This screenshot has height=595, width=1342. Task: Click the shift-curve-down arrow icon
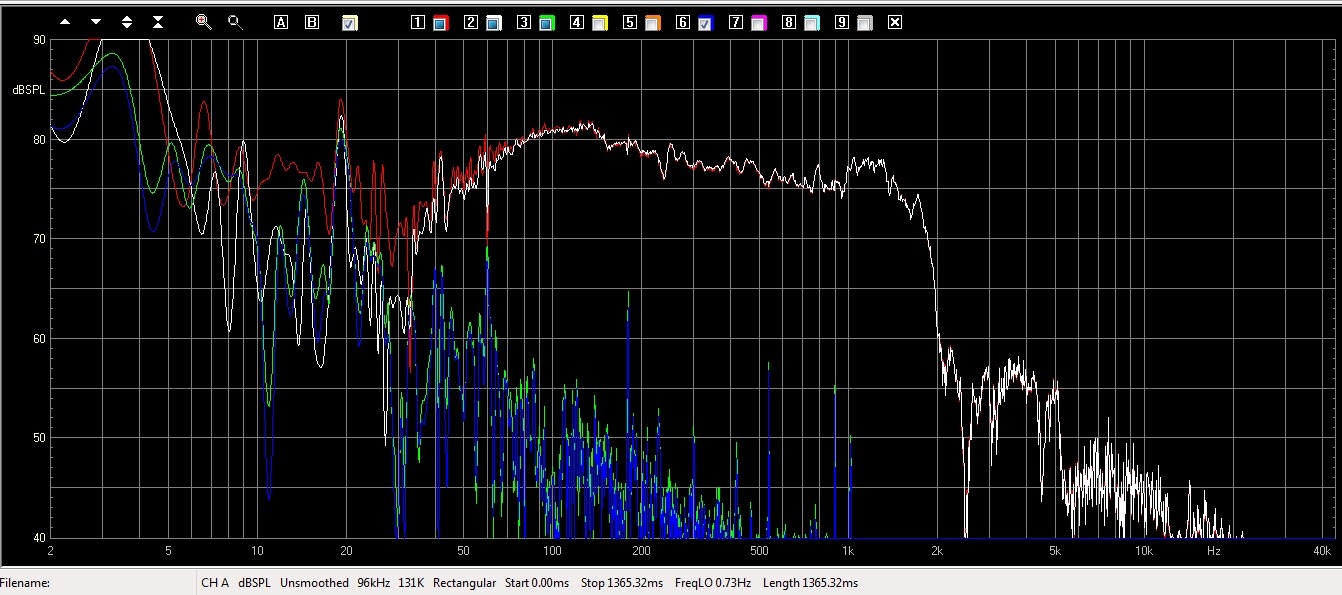pos(96,22)
